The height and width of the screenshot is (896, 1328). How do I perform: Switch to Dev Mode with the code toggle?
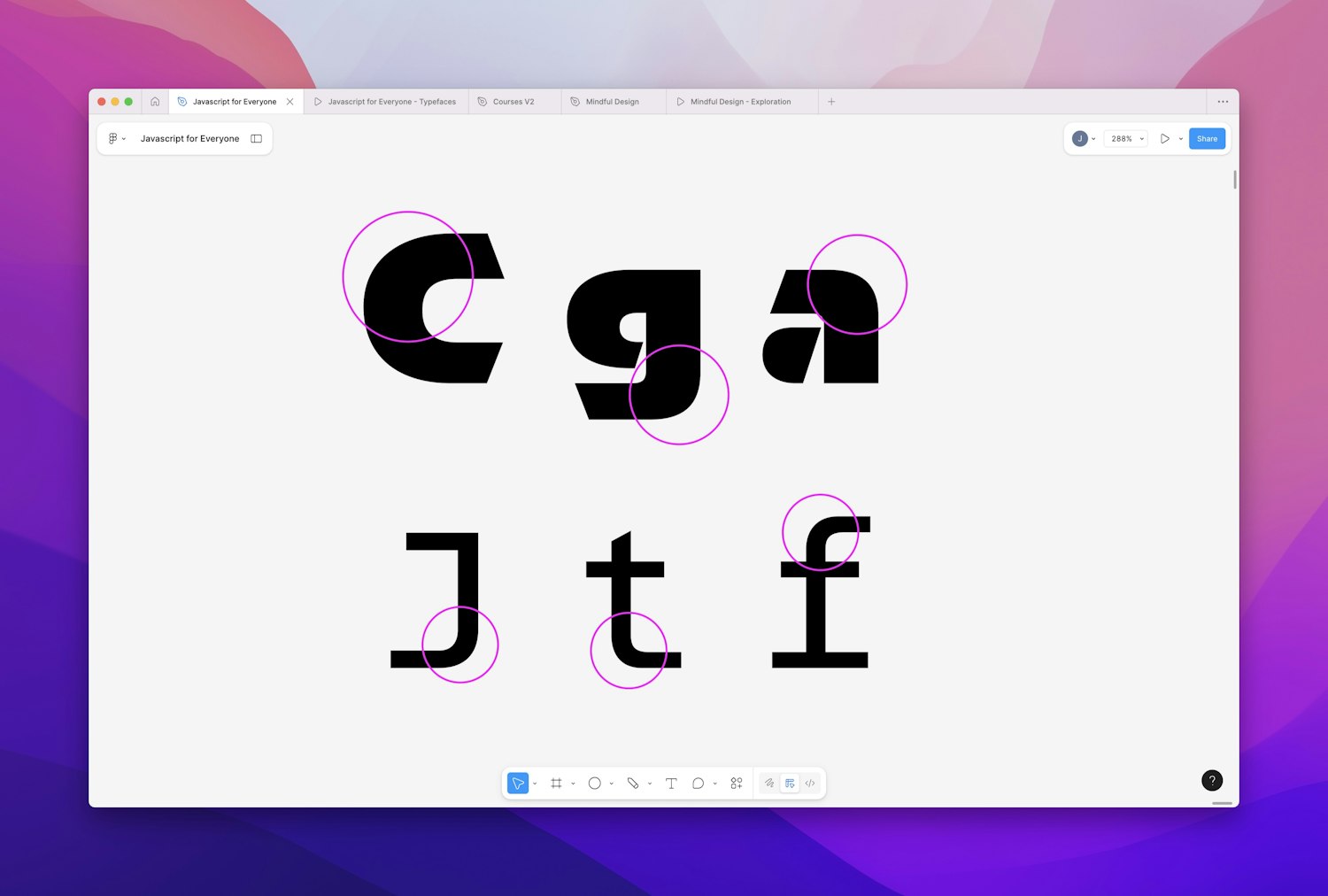809,783
